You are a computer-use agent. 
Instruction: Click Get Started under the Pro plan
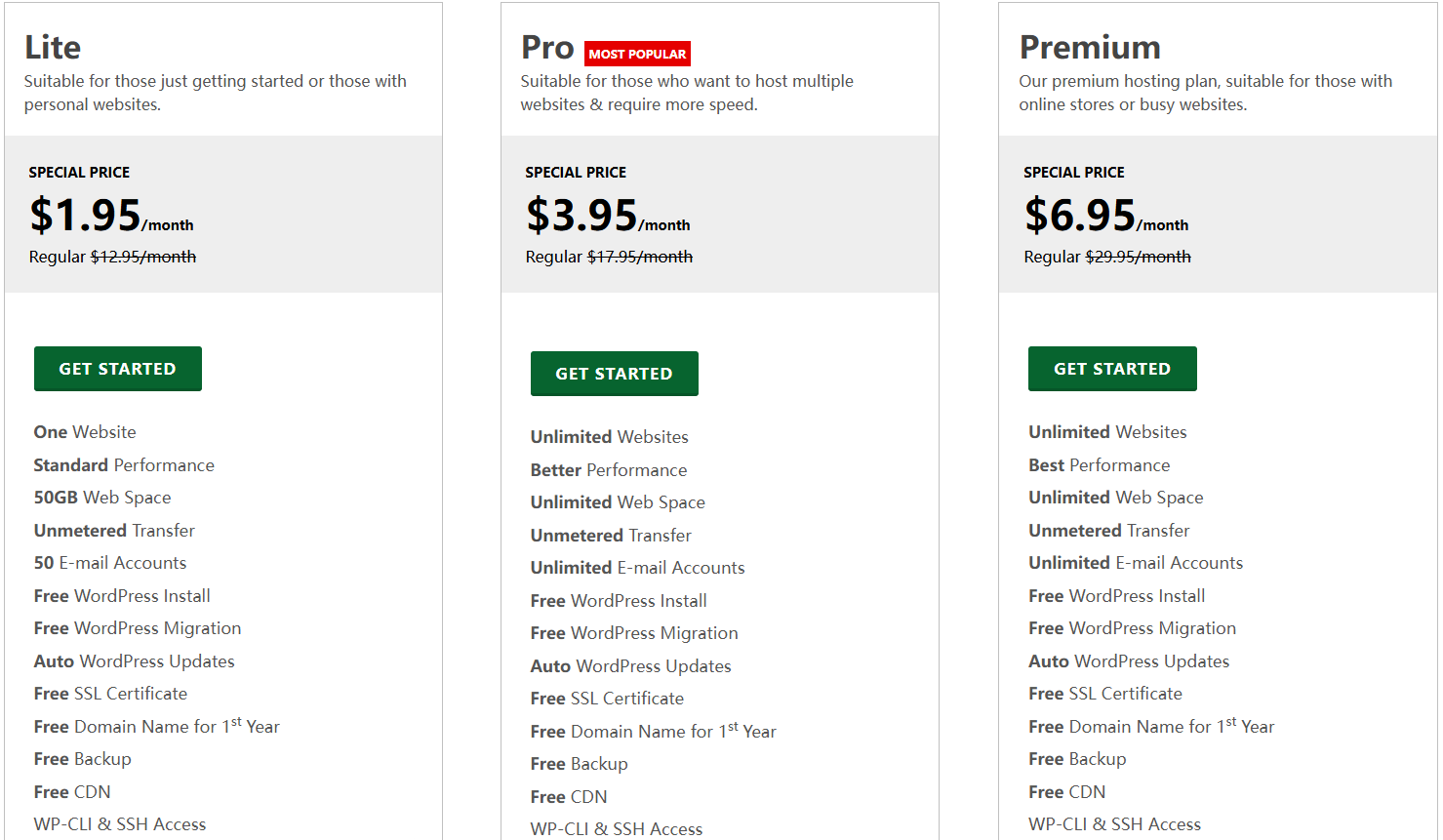pos(614,374)
